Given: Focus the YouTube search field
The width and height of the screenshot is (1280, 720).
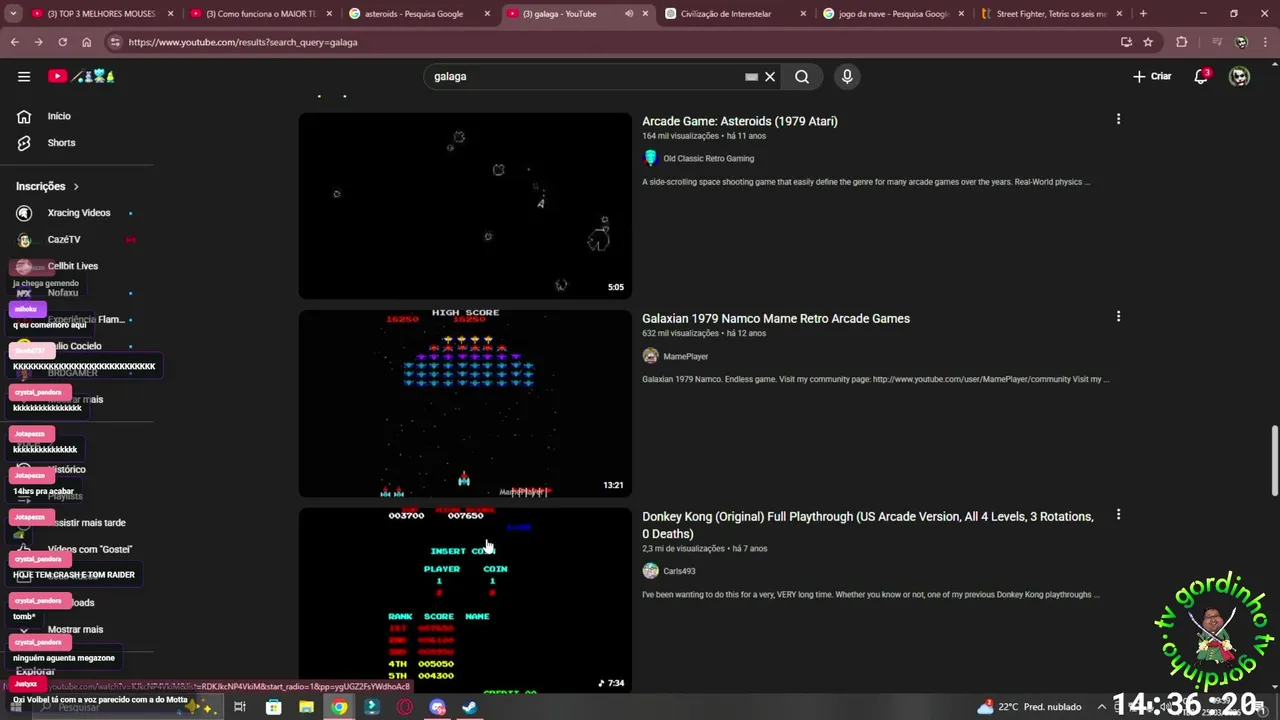Looking at the screenshot, I should tap(585, 76).
